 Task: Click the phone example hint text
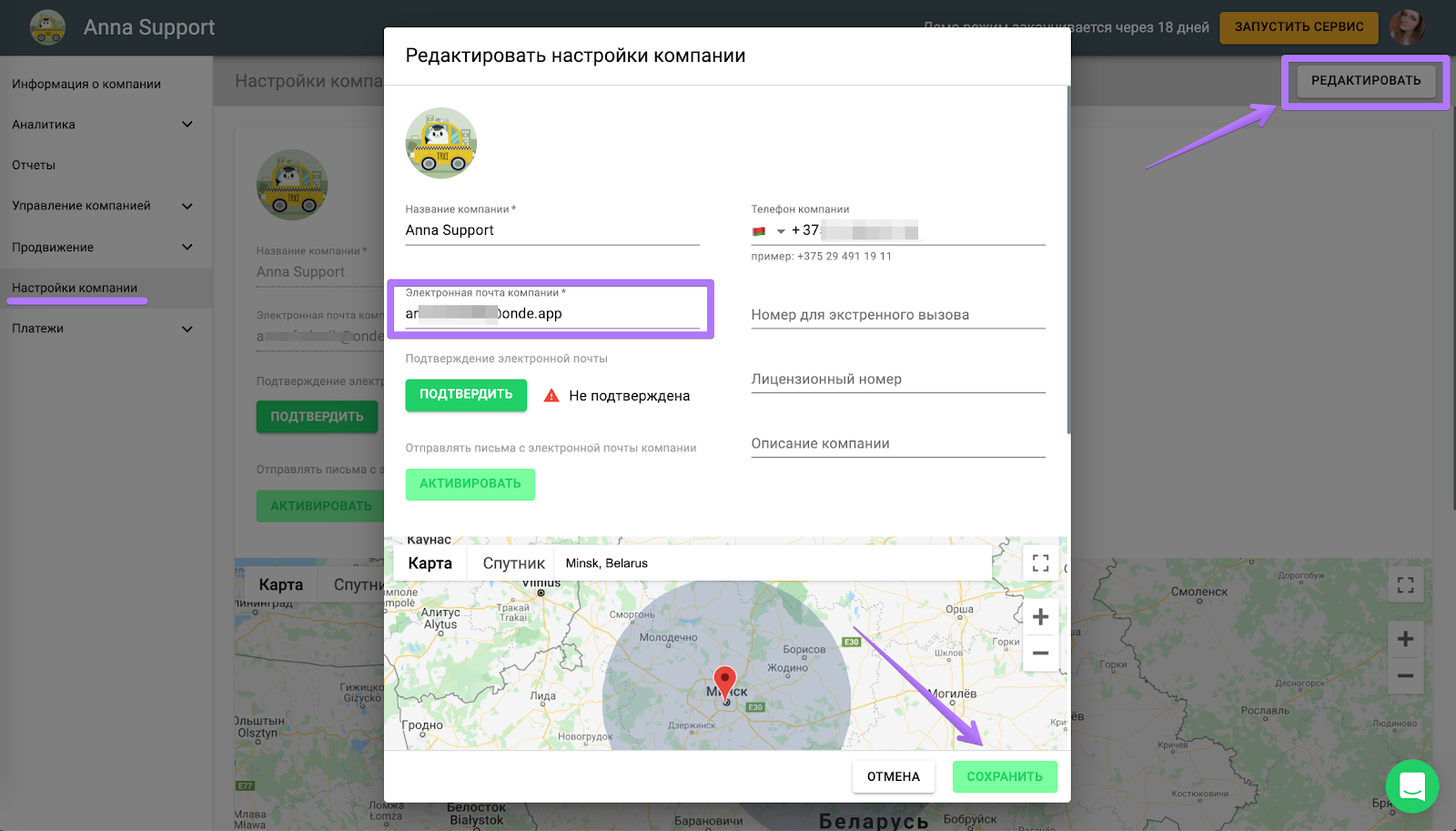coord(822,257)
